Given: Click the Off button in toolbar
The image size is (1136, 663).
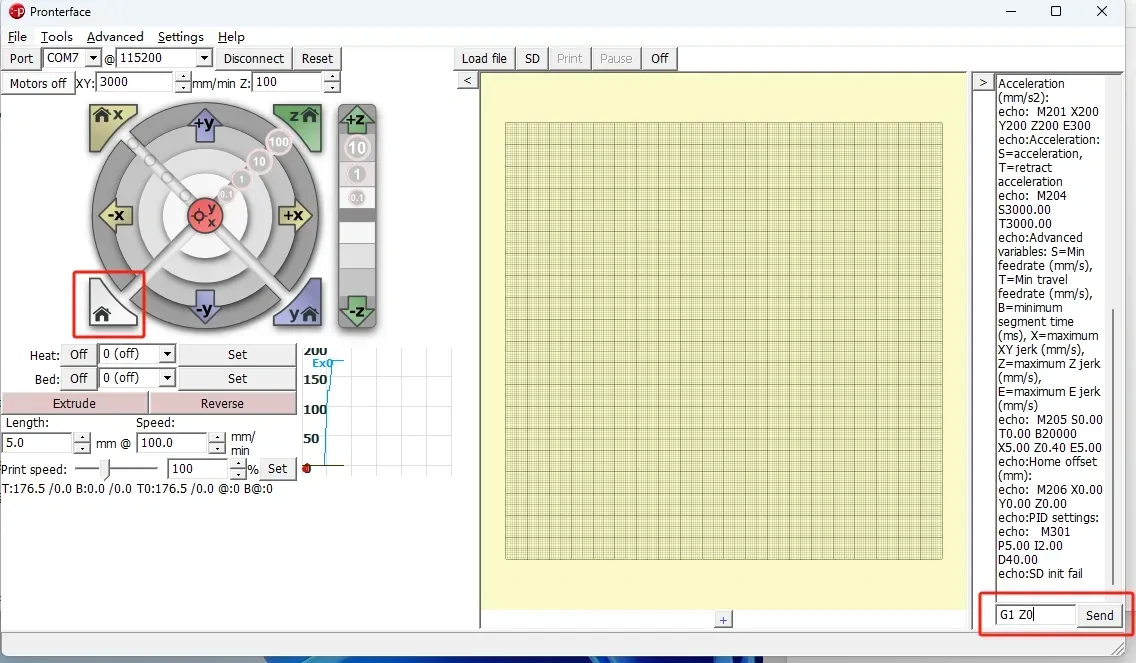Looking at the screenshot, I should pyautogui.click(x=659, y=59).
